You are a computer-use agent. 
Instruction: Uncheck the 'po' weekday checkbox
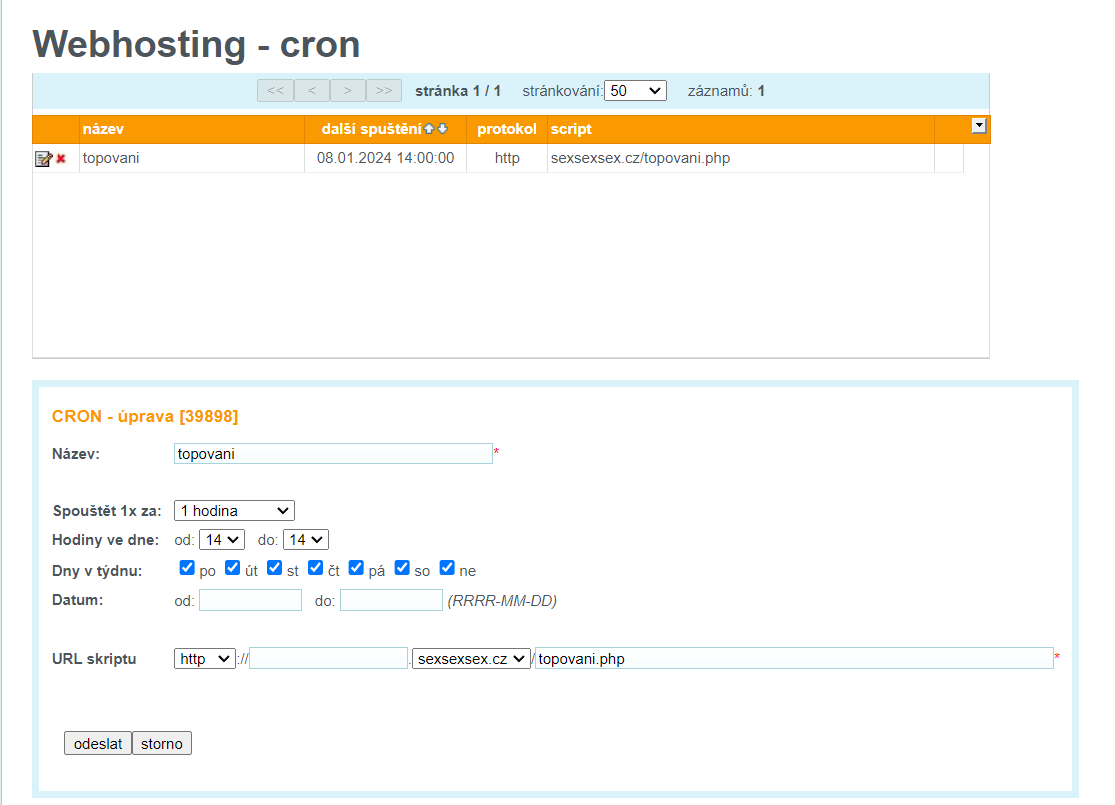pyautogui.click(x=187, y=568)
